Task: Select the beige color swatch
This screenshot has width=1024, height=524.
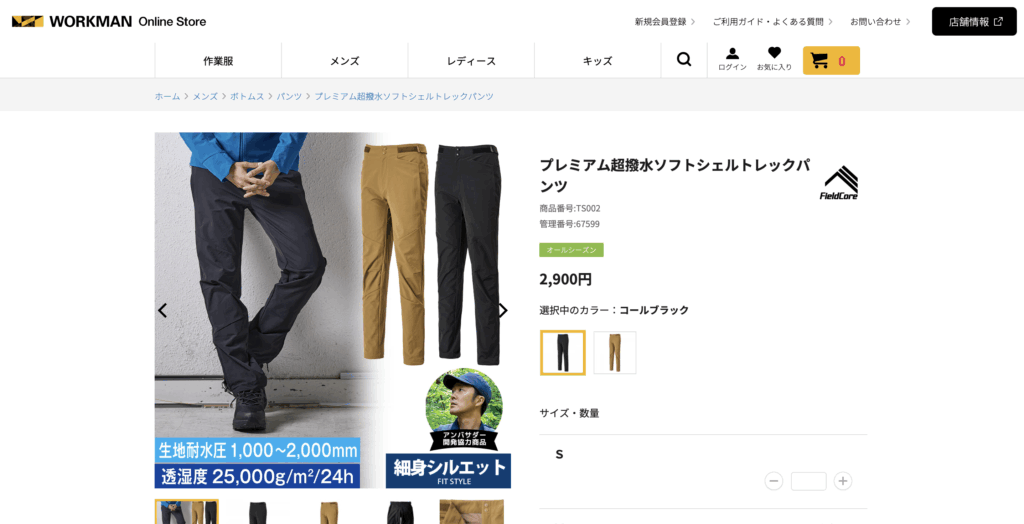Action: pyautogui.click(x=614, y=353)
